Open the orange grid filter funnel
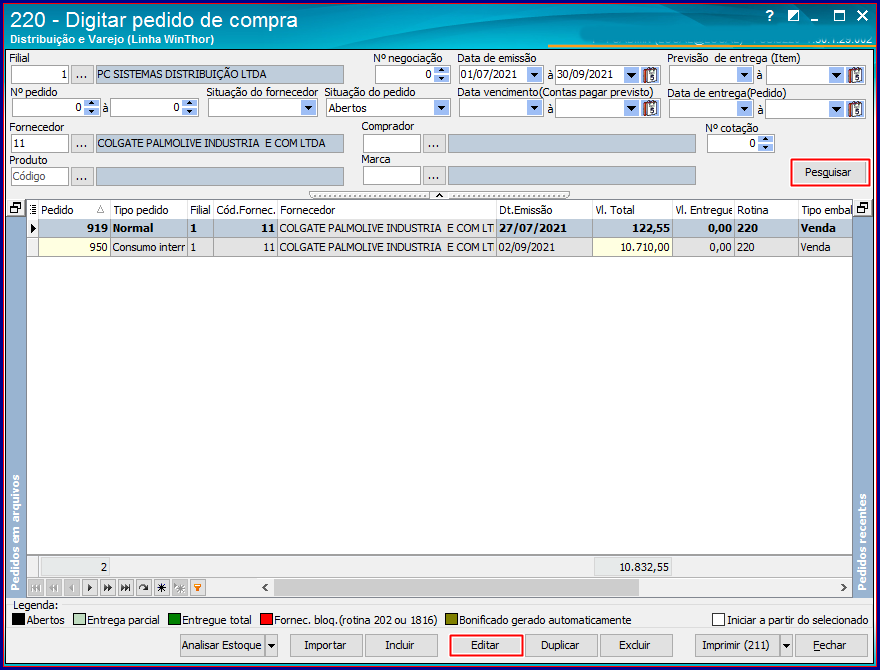 pyautogui.click(x=198, y=588)
